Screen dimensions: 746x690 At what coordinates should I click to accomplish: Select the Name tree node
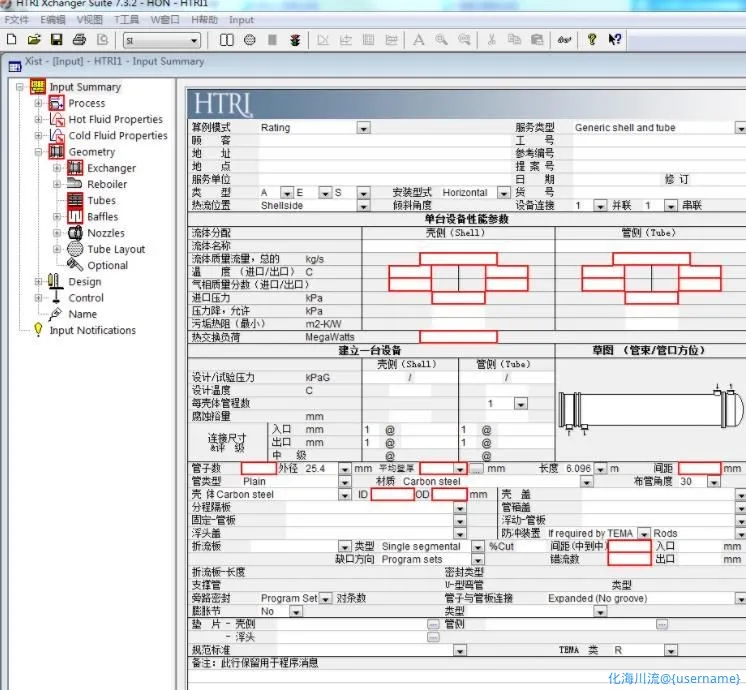82,314
